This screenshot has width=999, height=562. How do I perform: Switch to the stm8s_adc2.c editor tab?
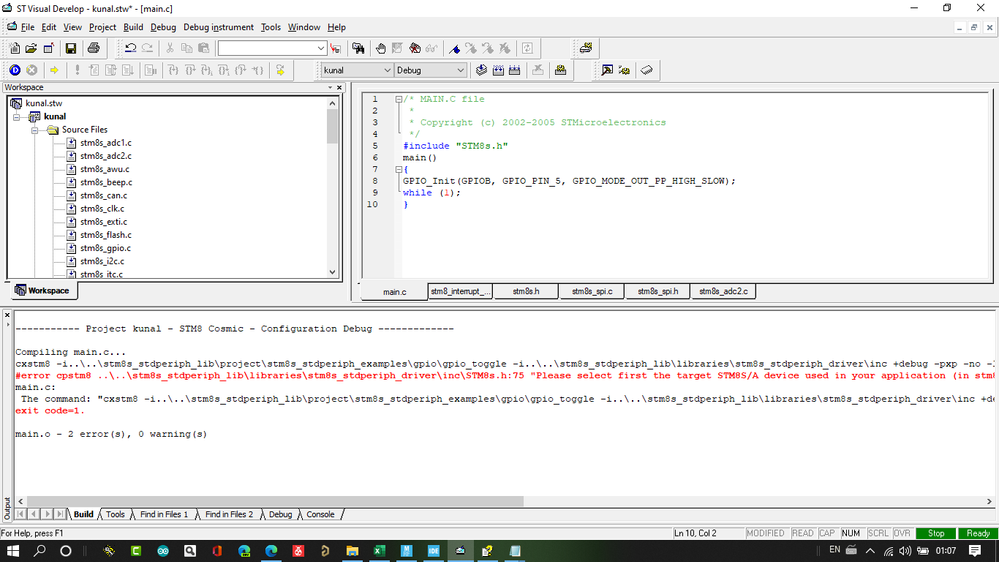[x=723, y=291]
